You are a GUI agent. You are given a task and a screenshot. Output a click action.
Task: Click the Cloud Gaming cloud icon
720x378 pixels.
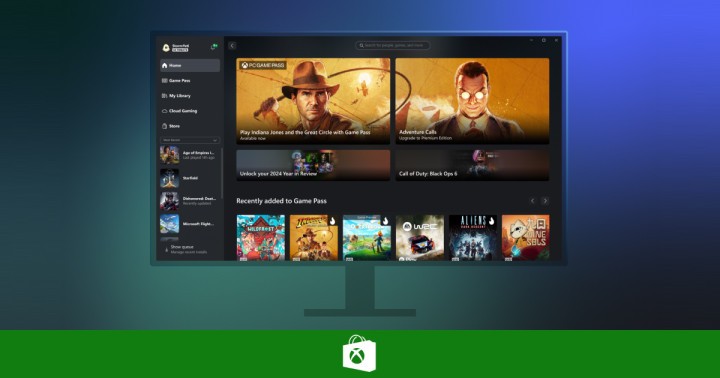164,111
